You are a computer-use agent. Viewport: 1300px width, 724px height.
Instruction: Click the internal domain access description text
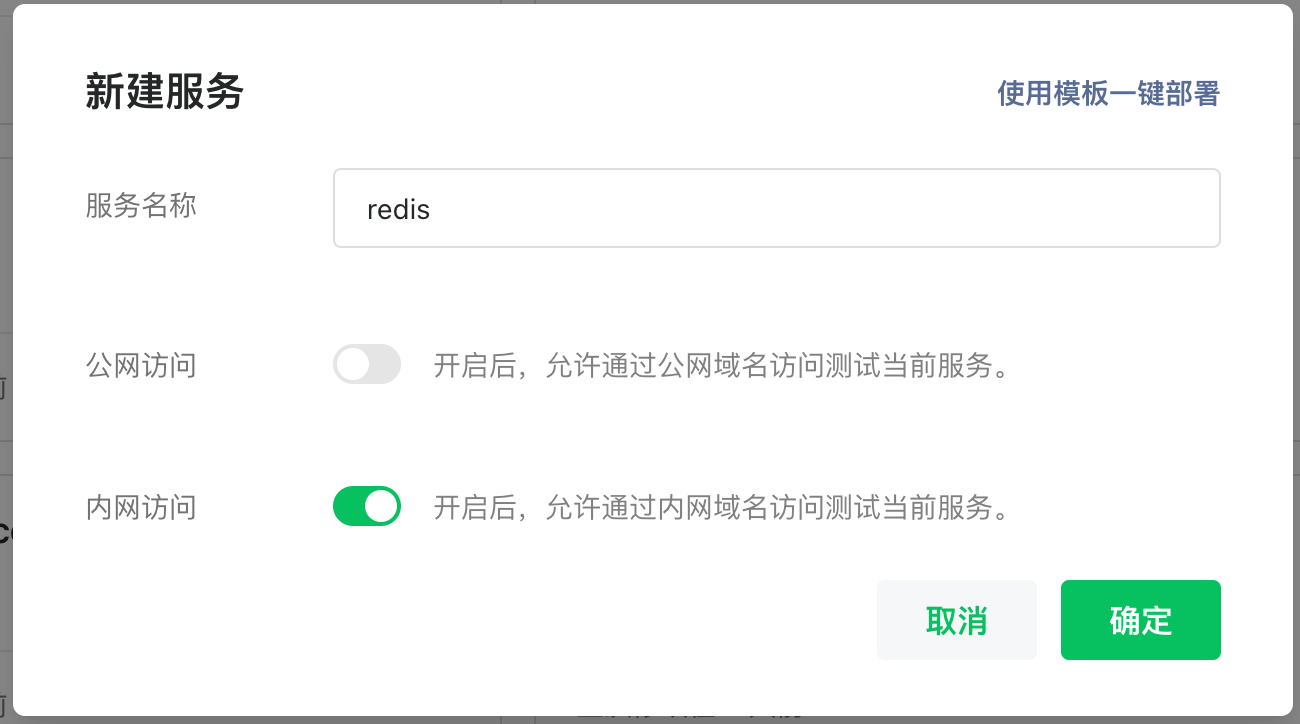tap(720, 508)
